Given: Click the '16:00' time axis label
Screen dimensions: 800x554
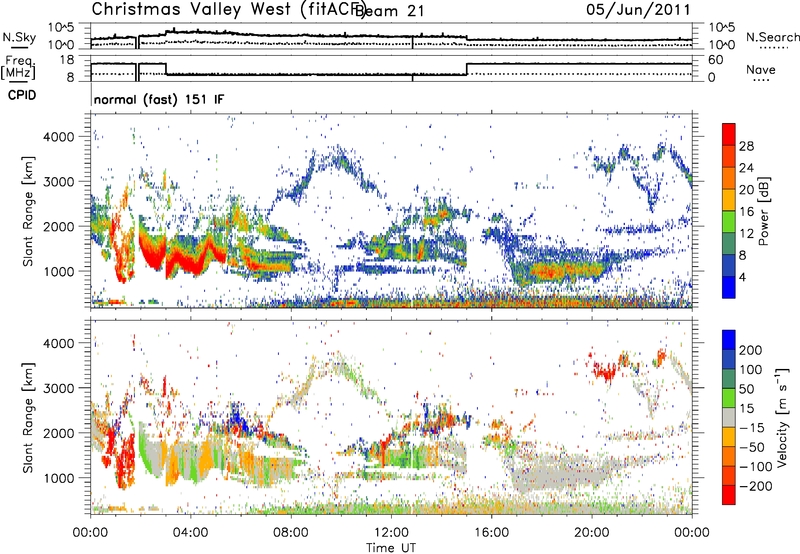Looking at the screenshot, I should click(491, 533).
